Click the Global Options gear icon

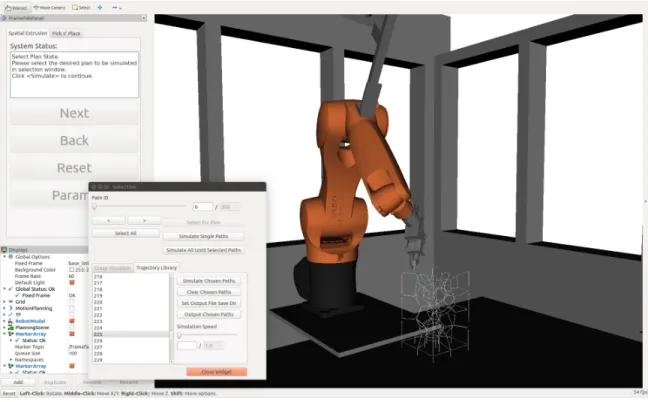[11, 257]
